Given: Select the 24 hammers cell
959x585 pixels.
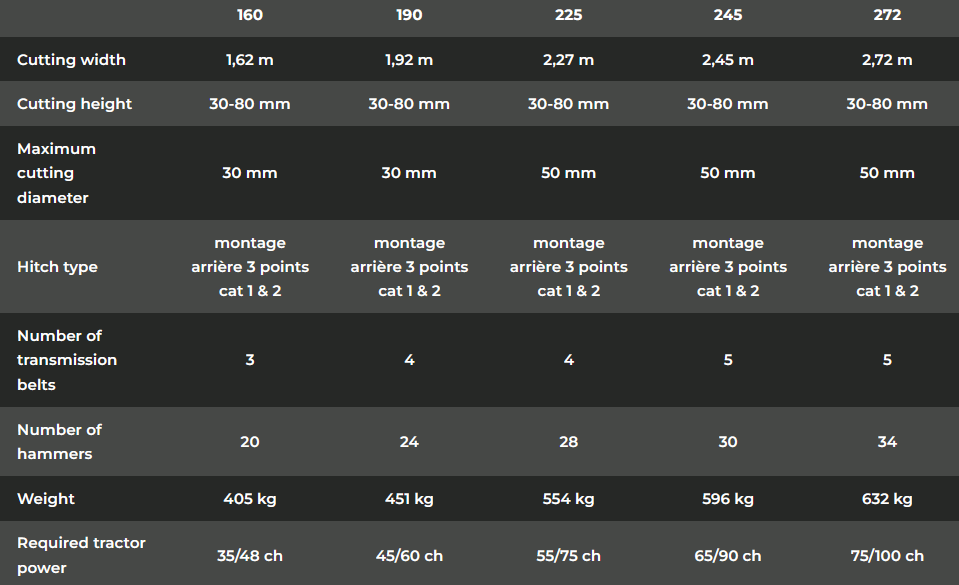Looking at the screenshot, I should click(x=409, y=442).
